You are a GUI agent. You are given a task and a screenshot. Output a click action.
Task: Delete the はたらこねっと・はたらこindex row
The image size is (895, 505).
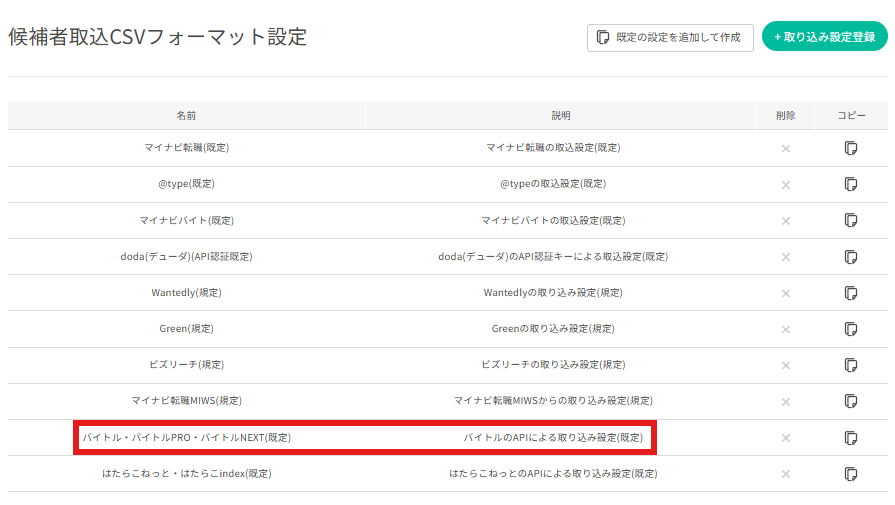(x=786, y=474)
